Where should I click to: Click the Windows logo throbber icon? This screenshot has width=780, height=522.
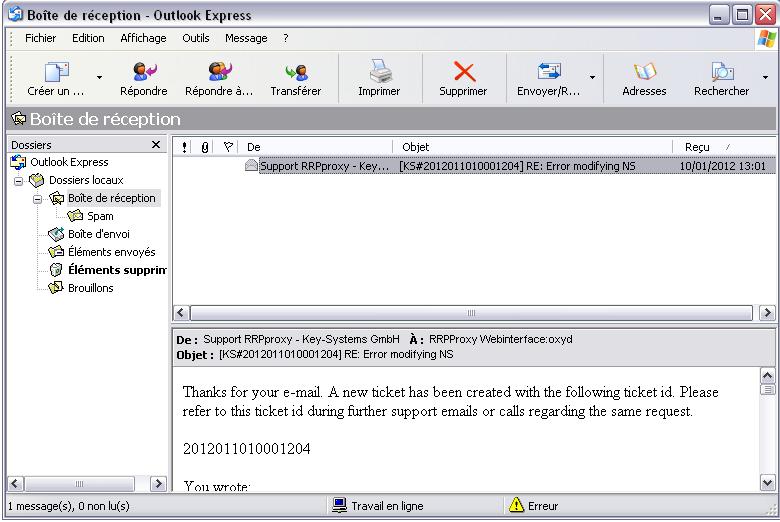[x=766, y=39]
